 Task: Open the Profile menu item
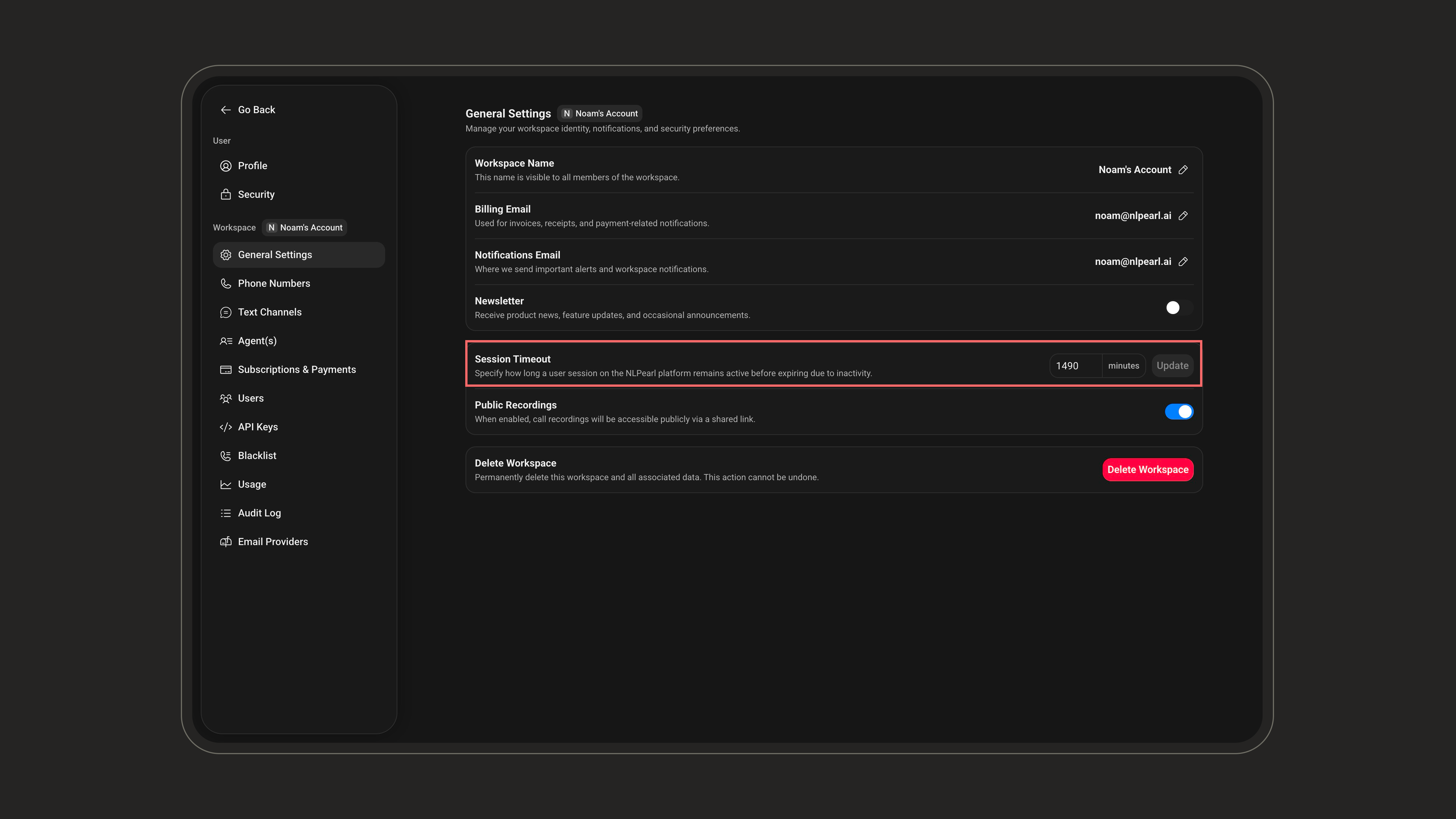(x=298, y=166)
